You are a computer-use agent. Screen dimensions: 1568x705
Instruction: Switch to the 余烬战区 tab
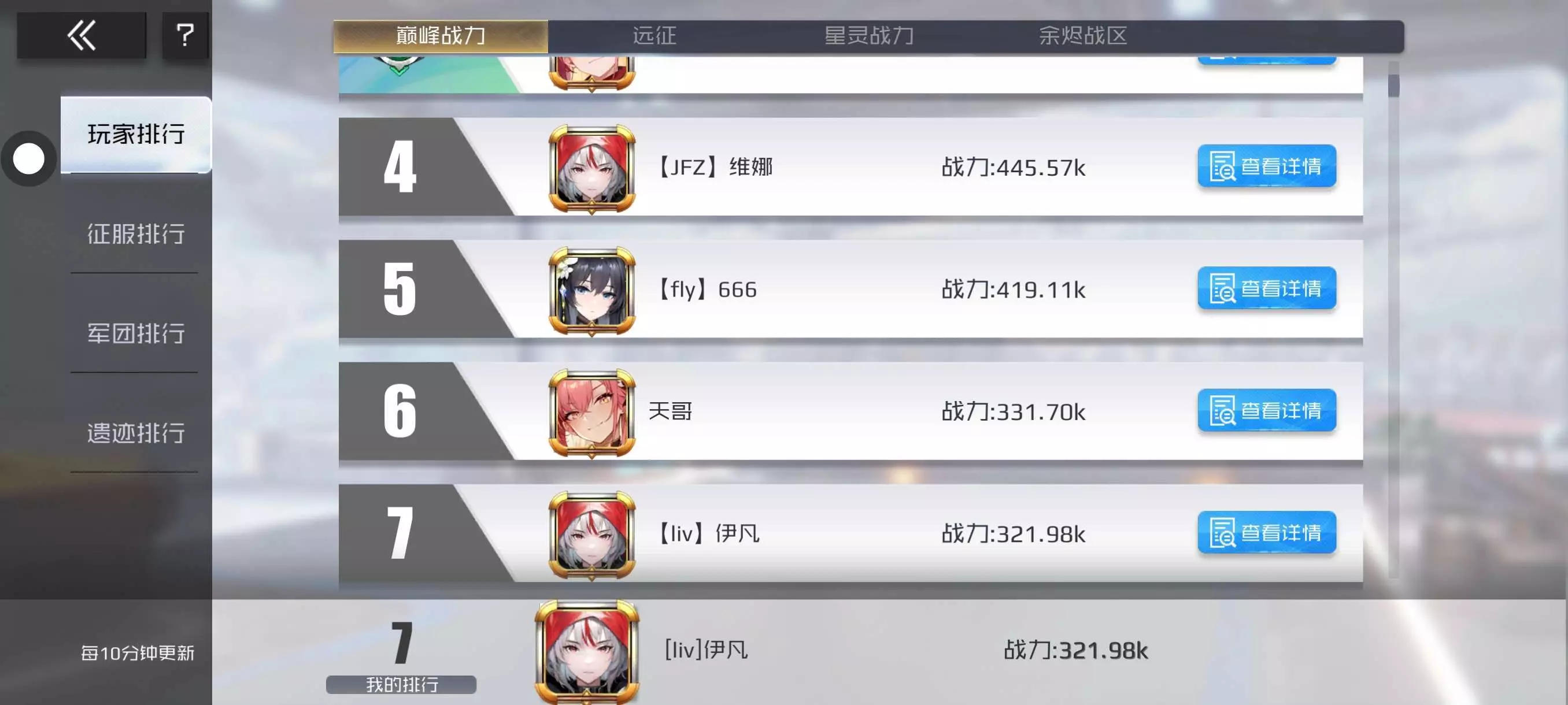tap(1083, 36)
